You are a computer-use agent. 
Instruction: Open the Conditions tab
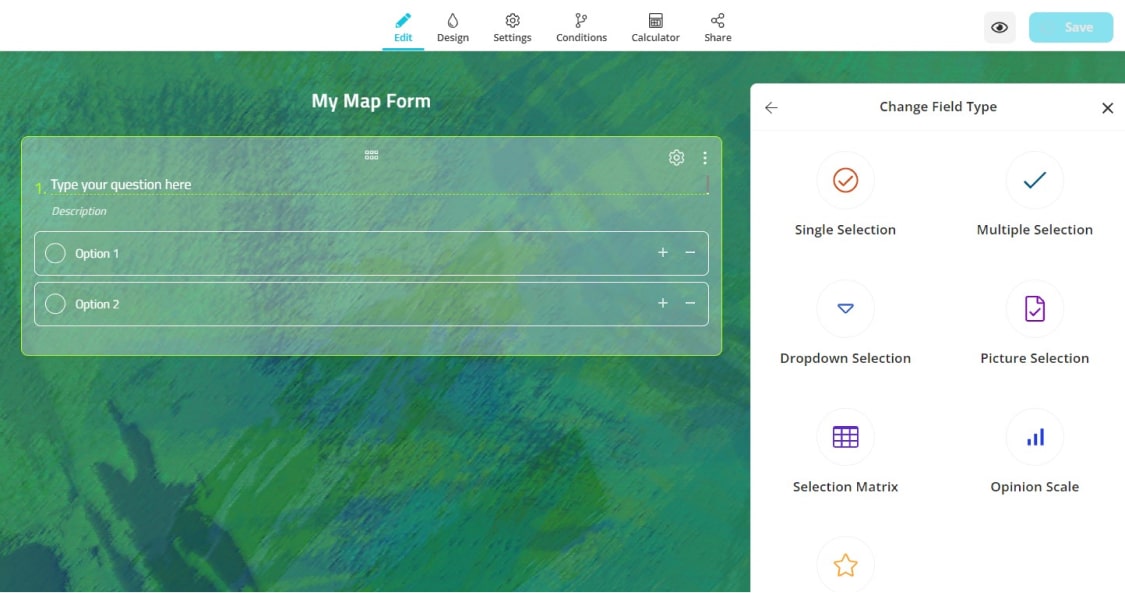click(581, 27)
